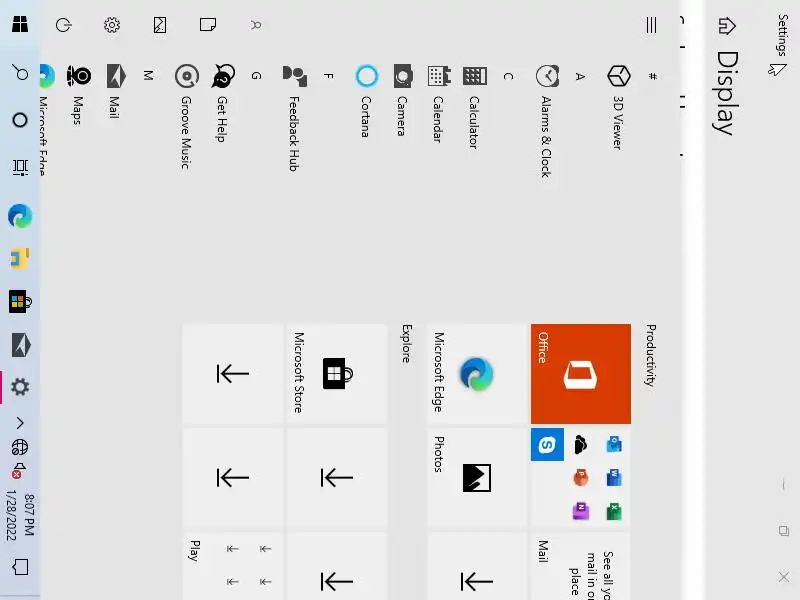Open the Microsoft Edge tile
The width and height of the screenshot is (800, 600).
(x=477, y=373)
